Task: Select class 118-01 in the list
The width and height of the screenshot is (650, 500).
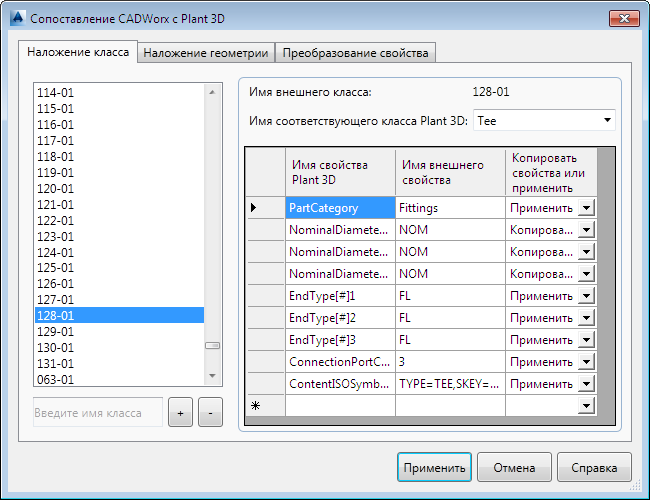Action: click(x=119, y=157)
